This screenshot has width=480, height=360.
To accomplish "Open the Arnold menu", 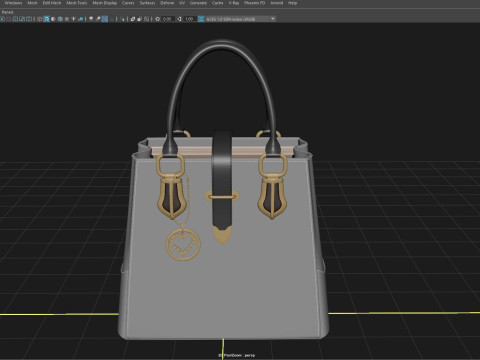I will pyautogui.click(x=276, y=3).
